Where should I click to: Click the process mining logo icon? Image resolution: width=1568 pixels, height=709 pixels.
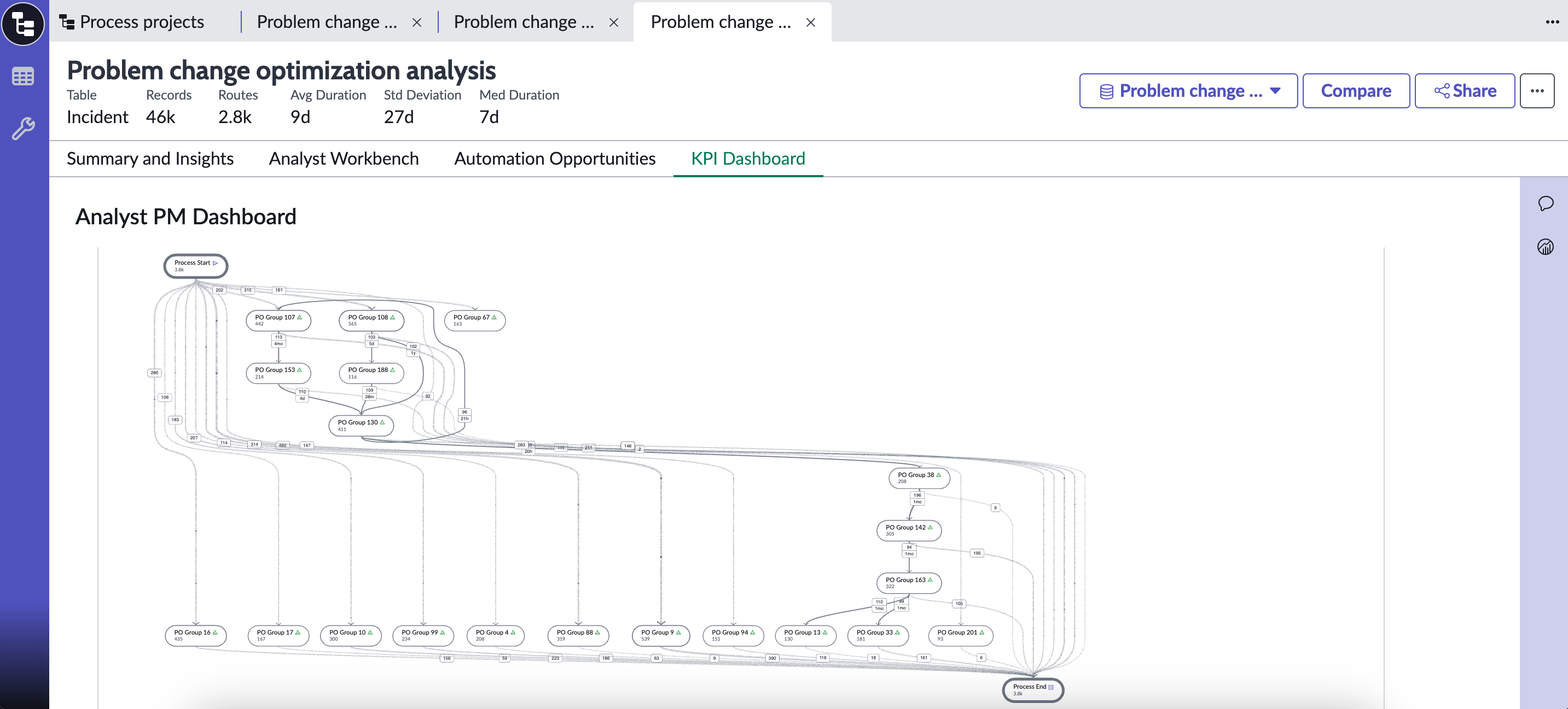point(23,24)
